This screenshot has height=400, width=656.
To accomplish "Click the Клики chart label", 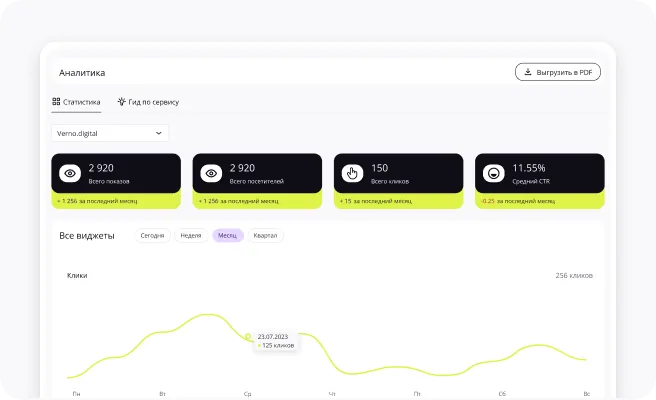I will (77, 275).
